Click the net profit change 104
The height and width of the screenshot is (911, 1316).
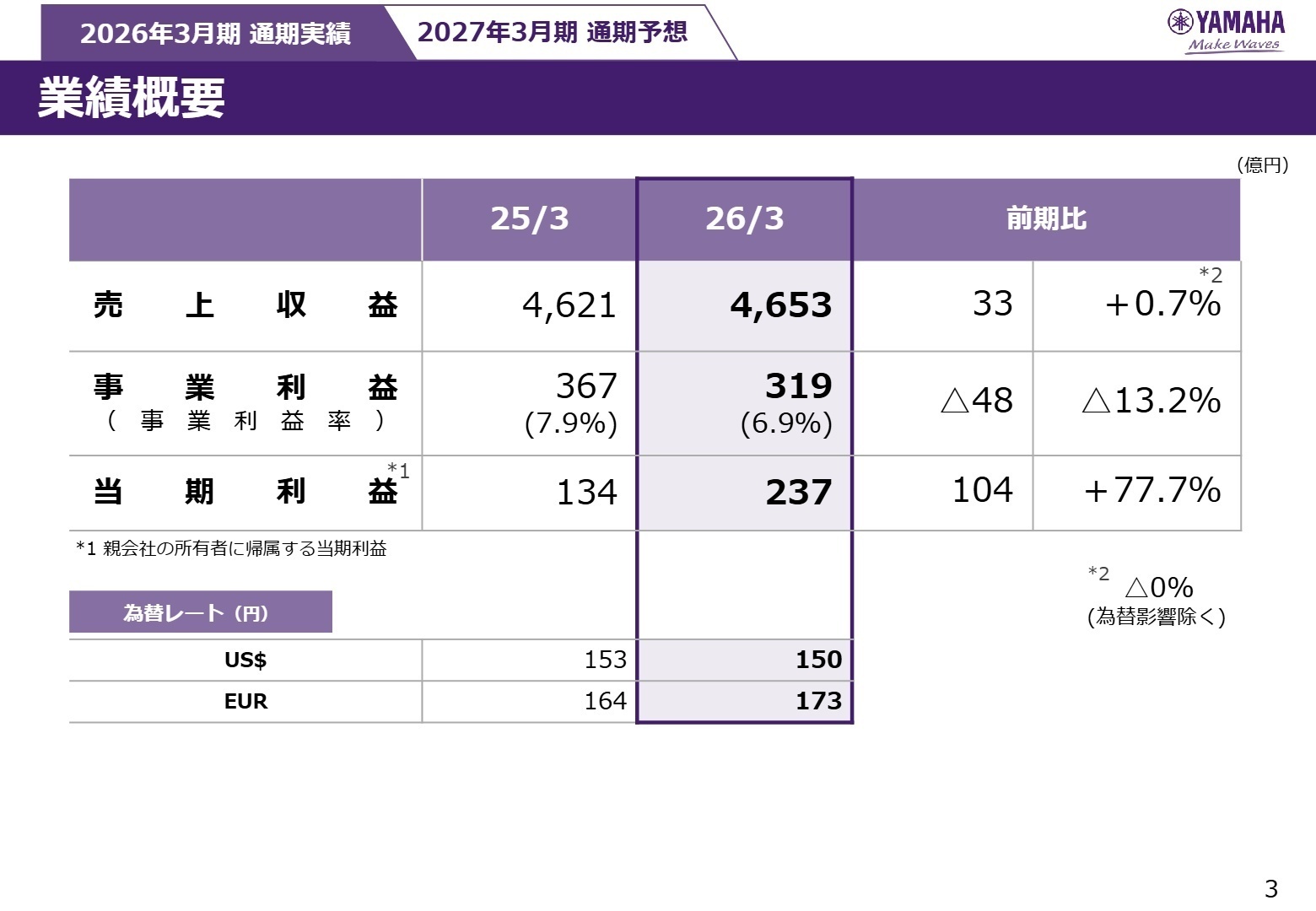click(x=982, y=489)
